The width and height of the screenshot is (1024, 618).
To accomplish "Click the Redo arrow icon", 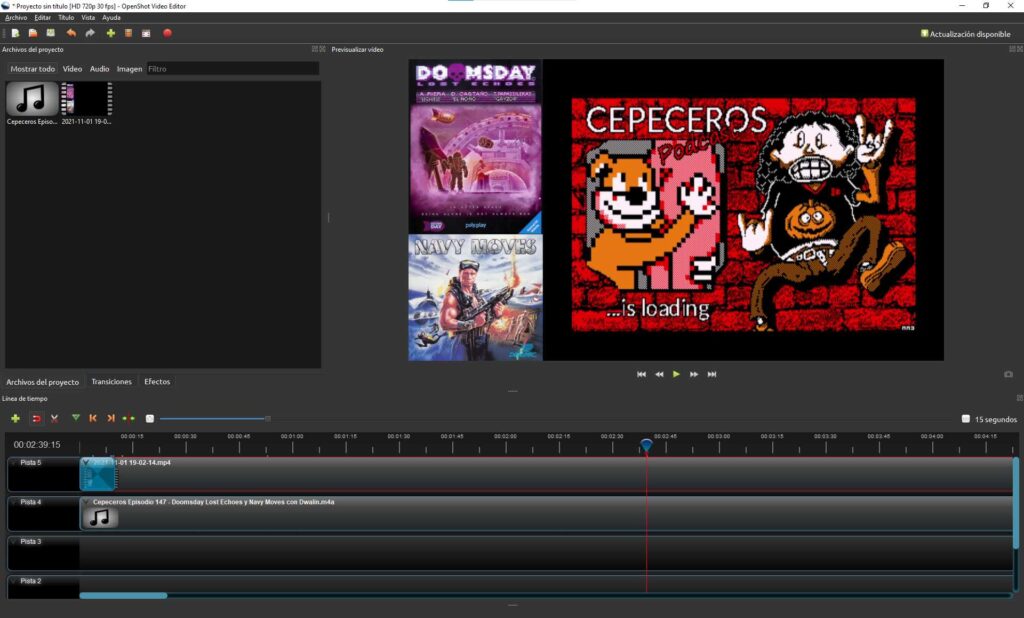I will (x=90, y=33).
